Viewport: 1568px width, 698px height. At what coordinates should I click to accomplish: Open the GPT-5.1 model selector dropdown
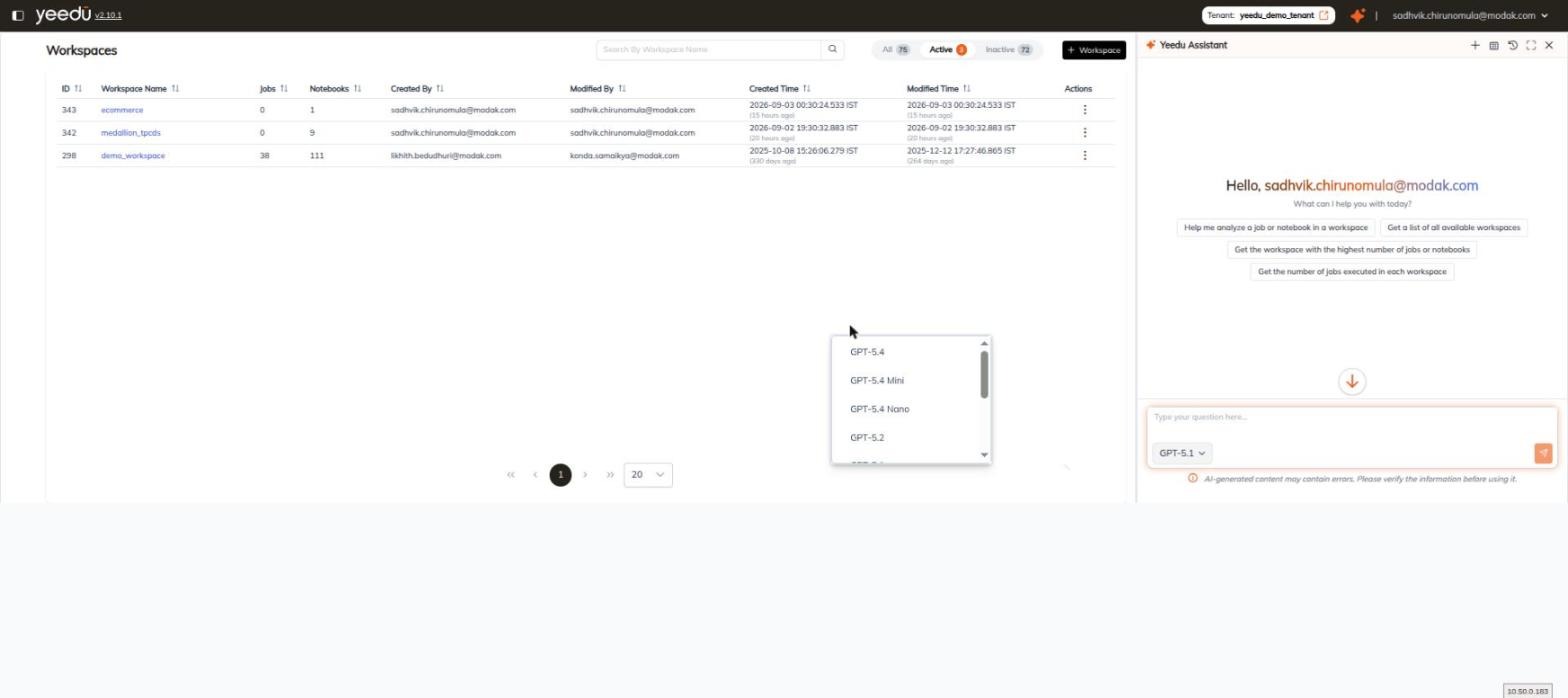click(1182, 454)
